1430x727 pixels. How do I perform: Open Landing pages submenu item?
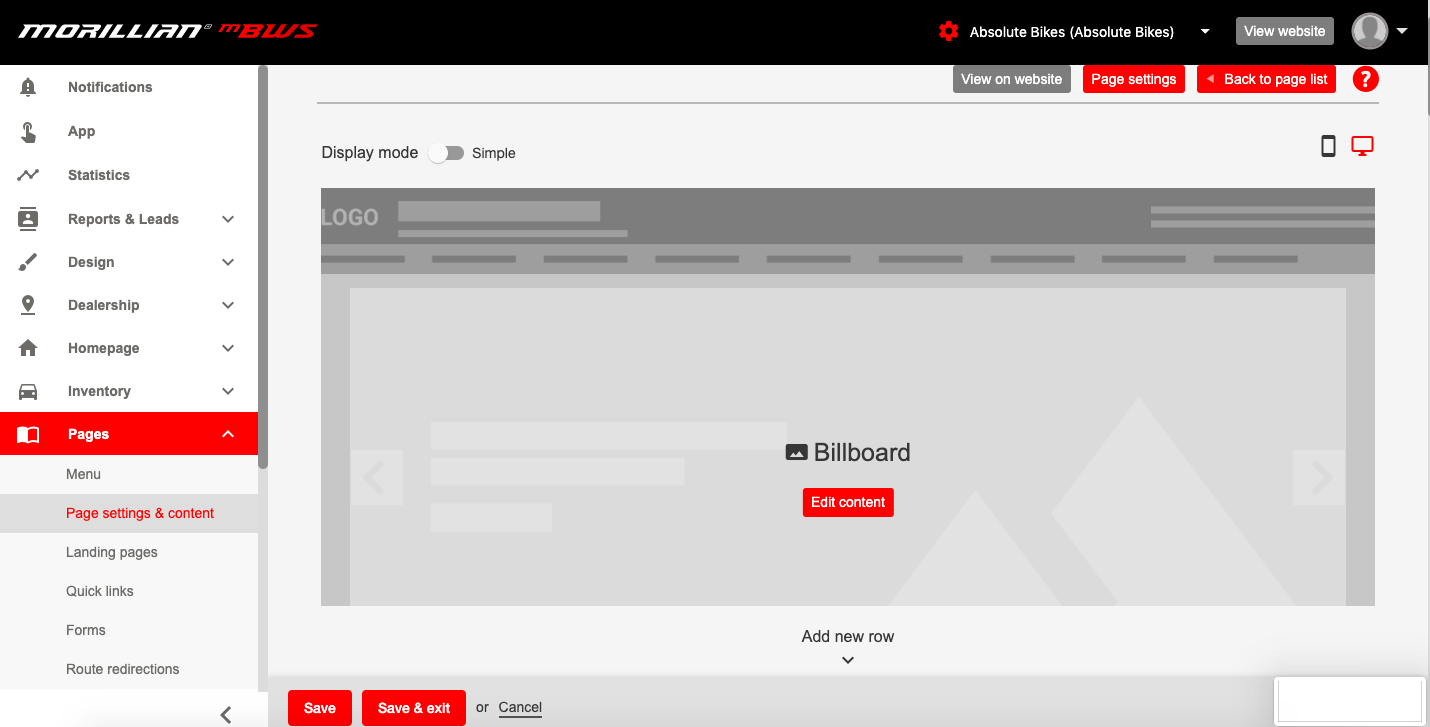(112, 552)
